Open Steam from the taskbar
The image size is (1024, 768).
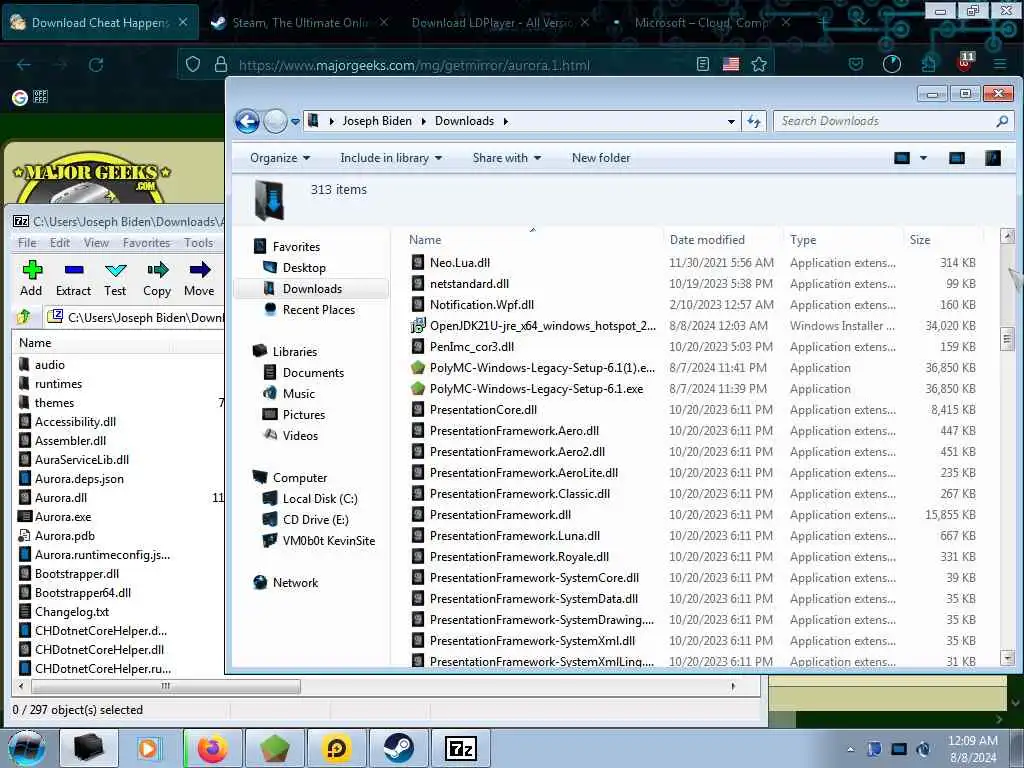click(398, 748)
